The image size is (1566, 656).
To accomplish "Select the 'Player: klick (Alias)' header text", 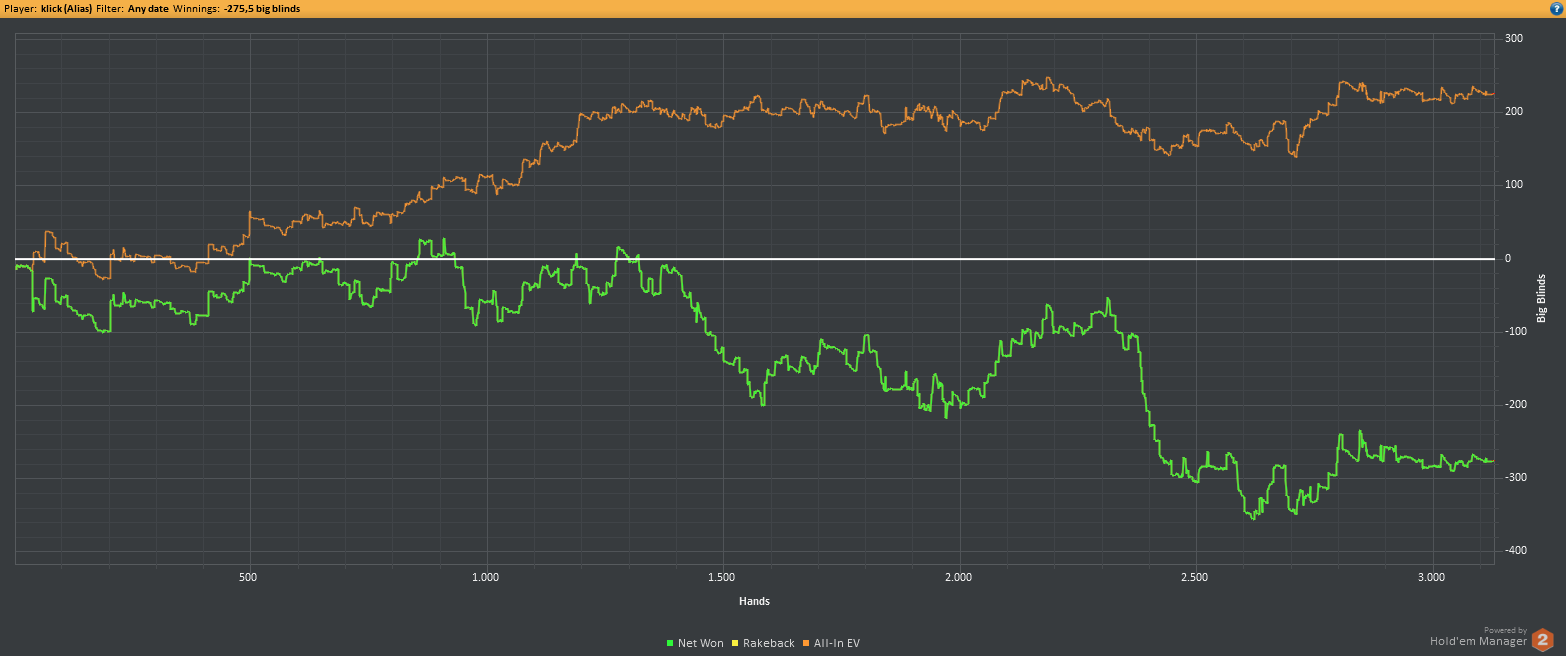I will [48, 8].
